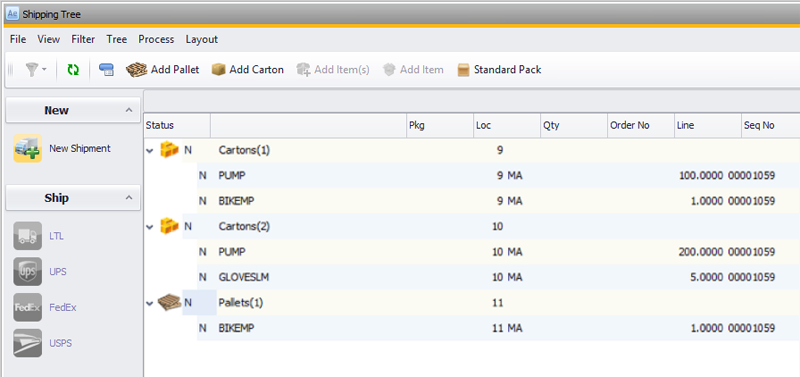Click the Standard Pack button

click(x=499, y=70)
